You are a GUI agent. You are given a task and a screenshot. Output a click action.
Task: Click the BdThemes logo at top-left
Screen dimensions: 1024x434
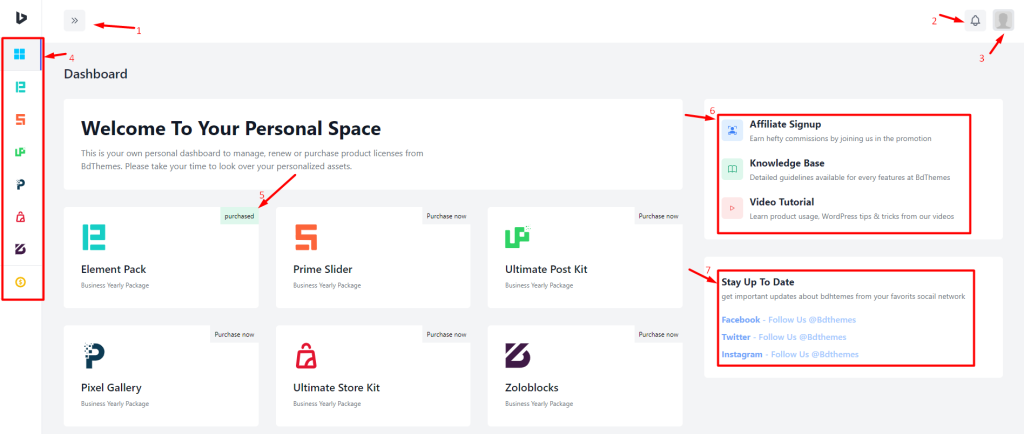click(x=20, y=18)
